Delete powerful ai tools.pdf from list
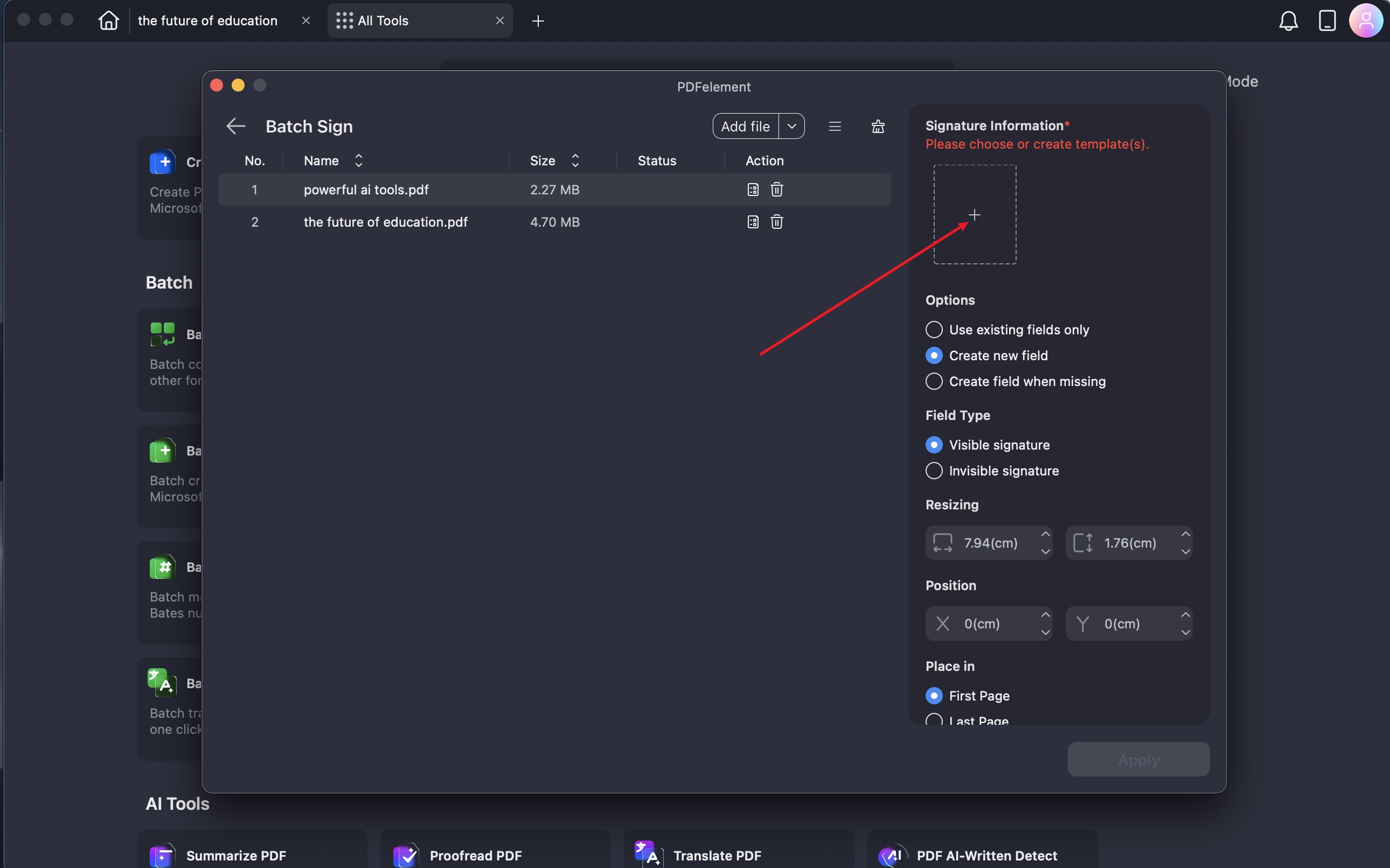Screen dimensions: 1390x868 (x=776, y=190)
